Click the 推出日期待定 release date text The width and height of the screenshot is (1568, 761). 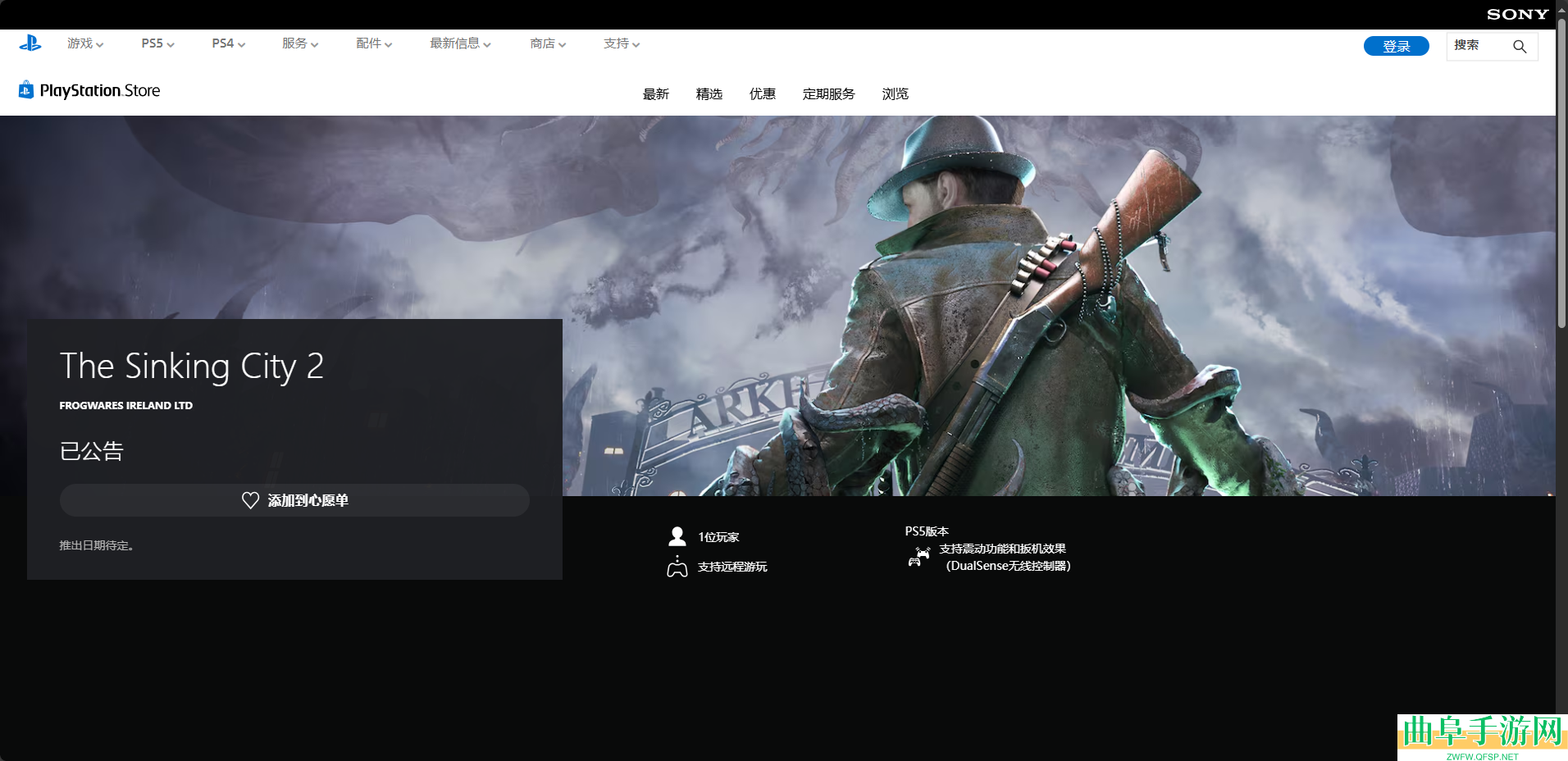pos(97,545)
